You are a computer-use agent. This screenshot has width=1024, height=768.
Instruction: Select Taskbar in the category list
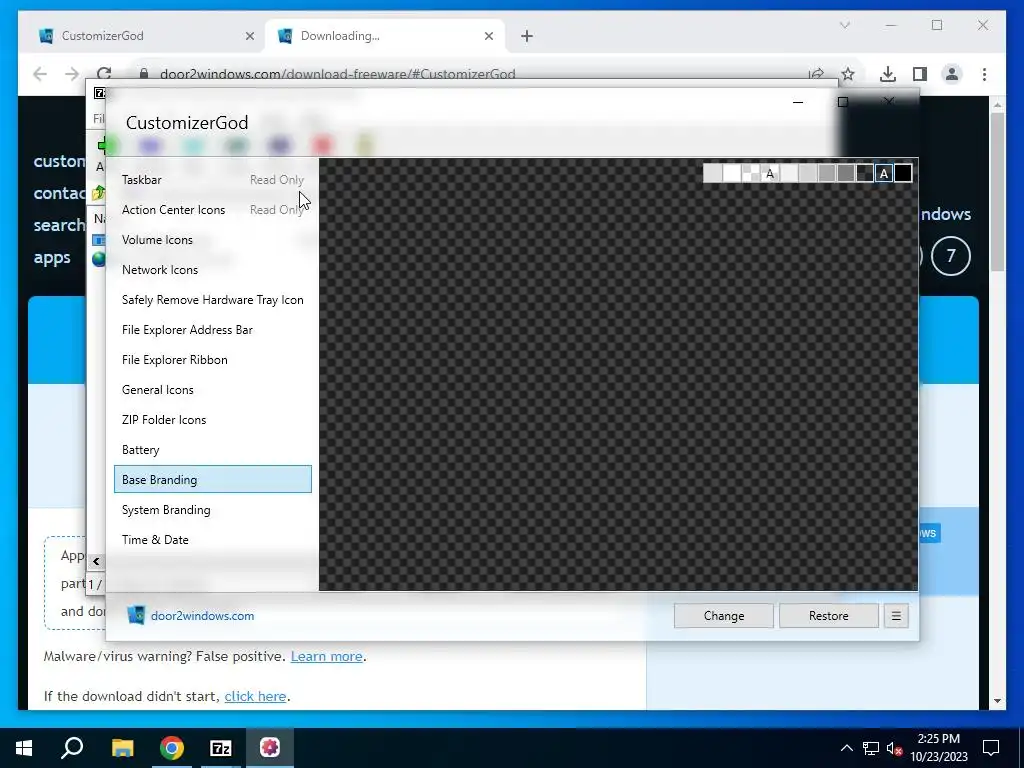point(213,180)
